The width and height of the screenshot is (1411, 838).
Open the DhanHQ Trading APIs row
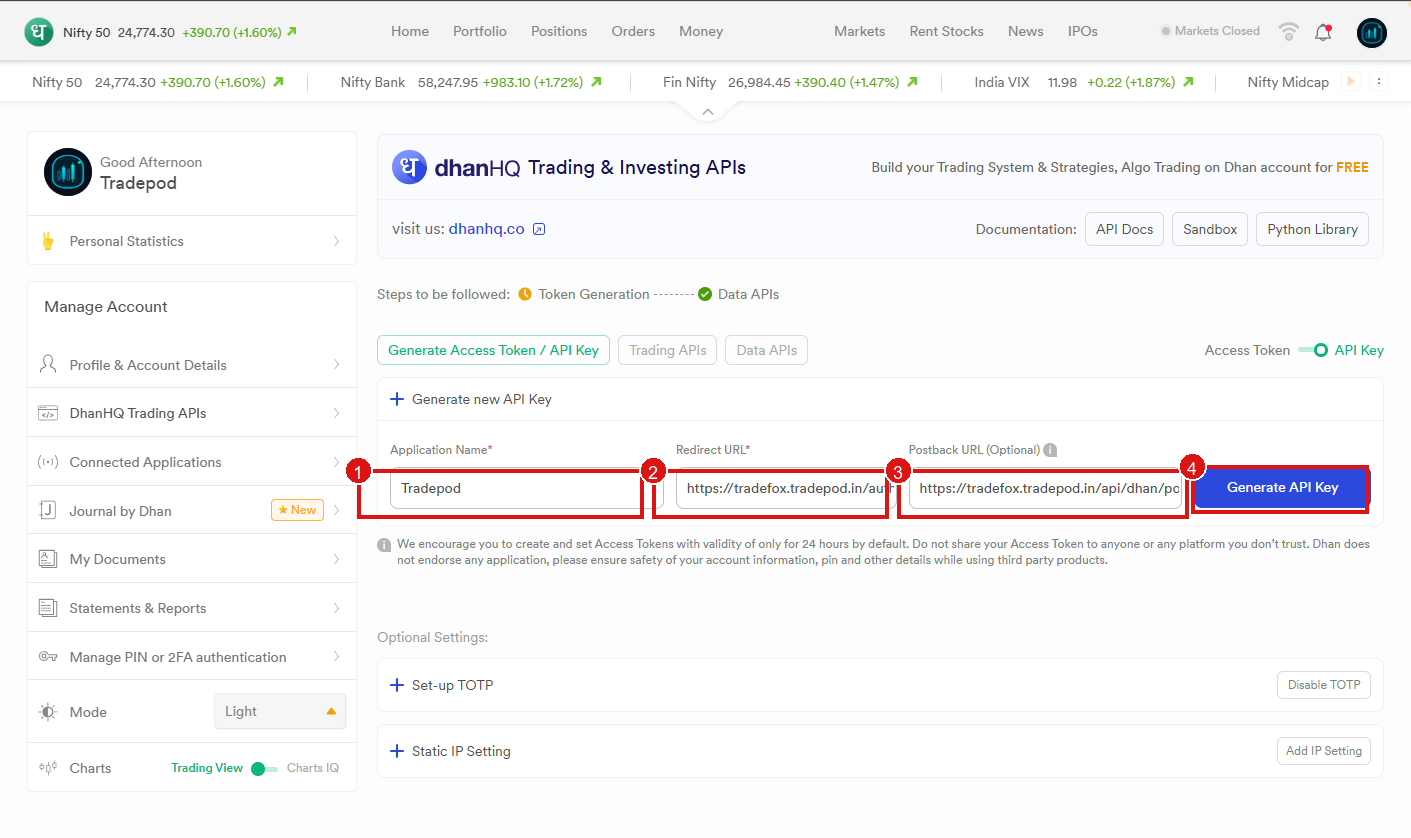point(192,413)
